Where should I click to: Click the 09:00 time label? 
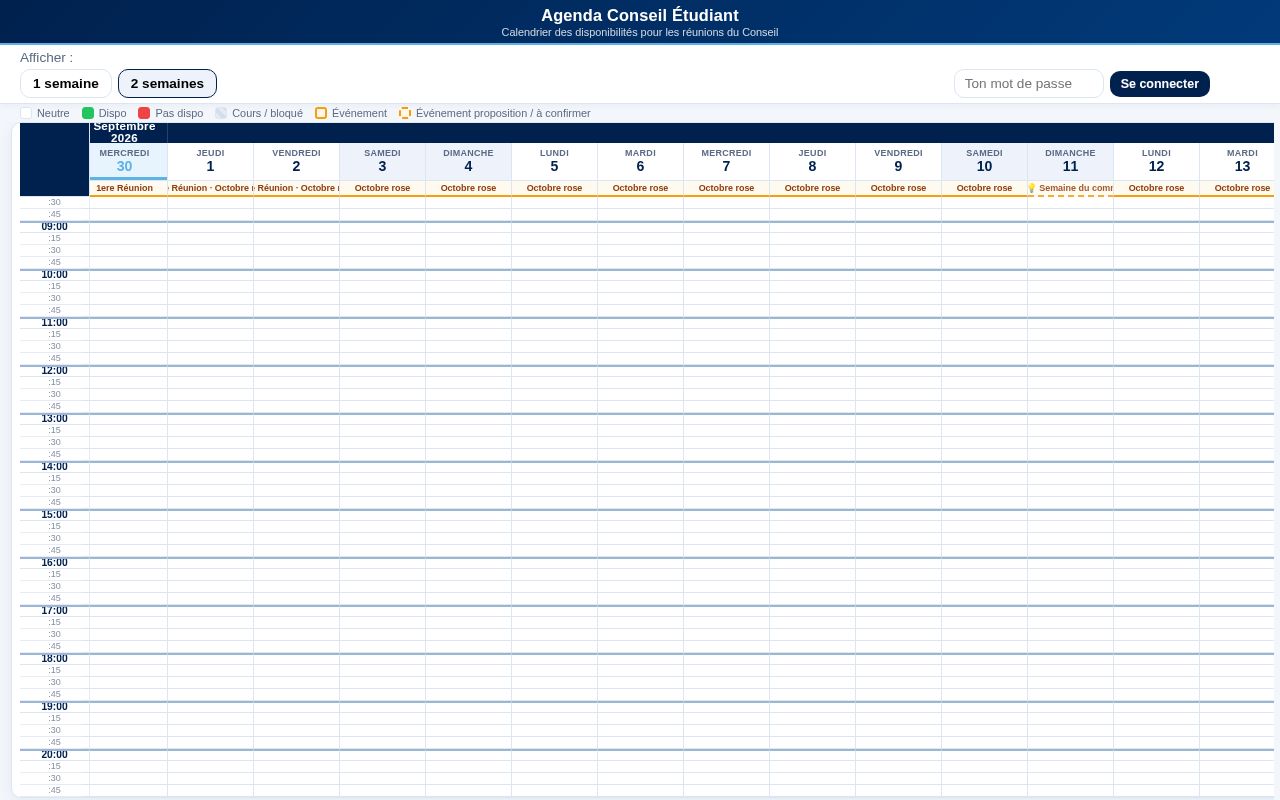(54, 227)
